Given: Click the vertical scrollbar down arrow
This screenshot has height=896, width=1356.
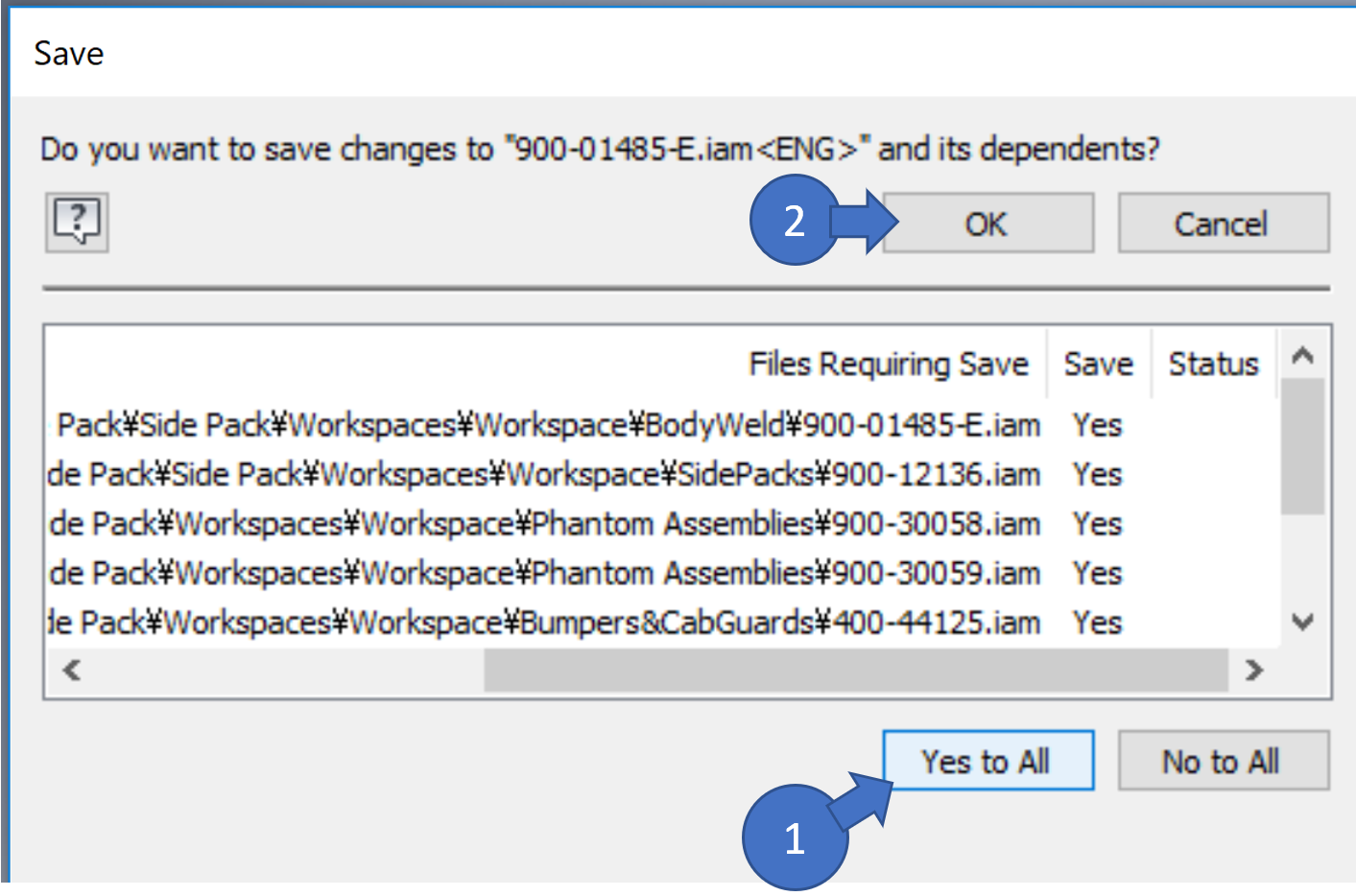Looking at the screenshot, I should click(x=1302, y=624).
